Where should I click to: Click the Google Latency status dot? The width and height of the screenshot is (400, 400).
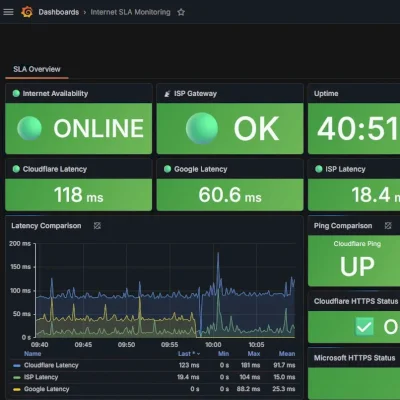tap(167, 169)
